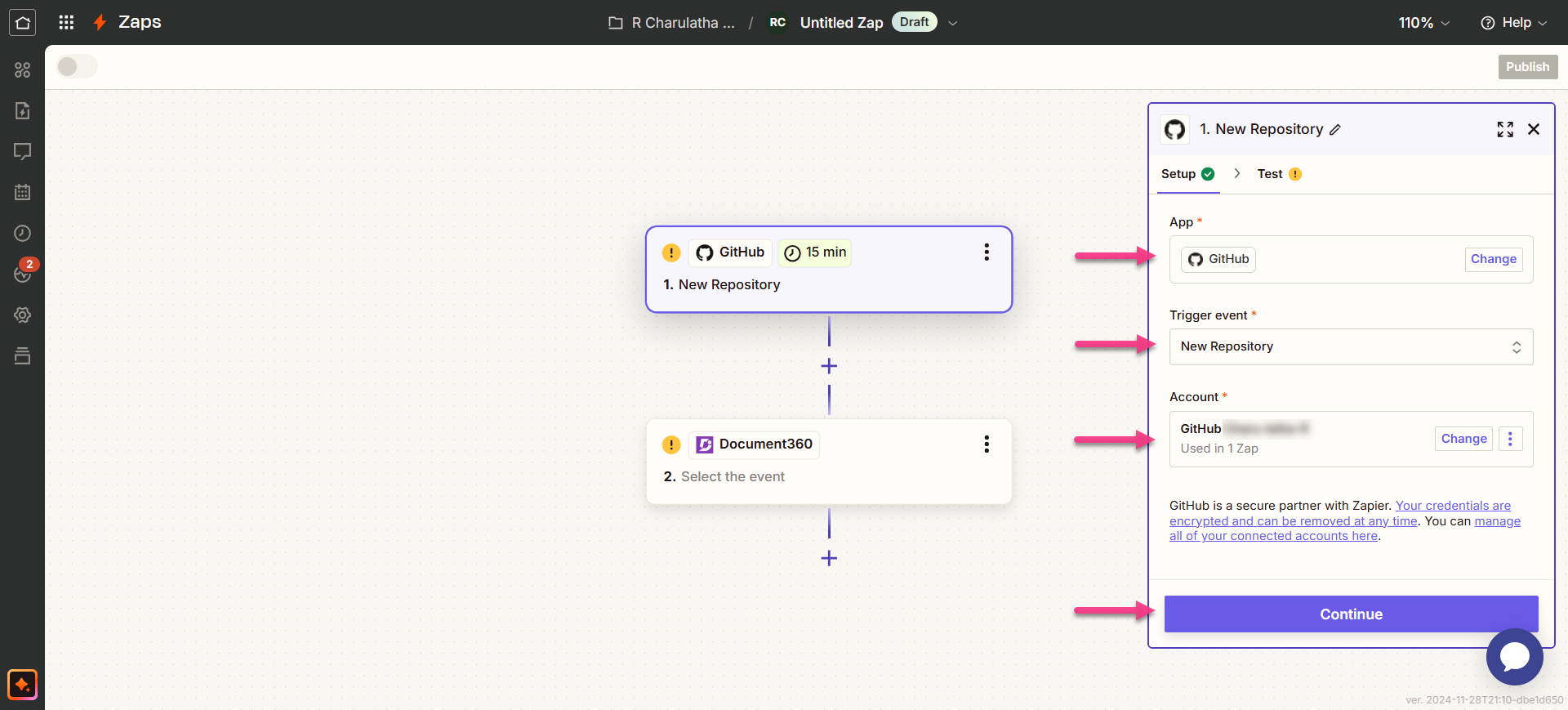1568x710 pixels.
Task: Click GitHub logo in panel header
Action: (x=1174, y=129)
